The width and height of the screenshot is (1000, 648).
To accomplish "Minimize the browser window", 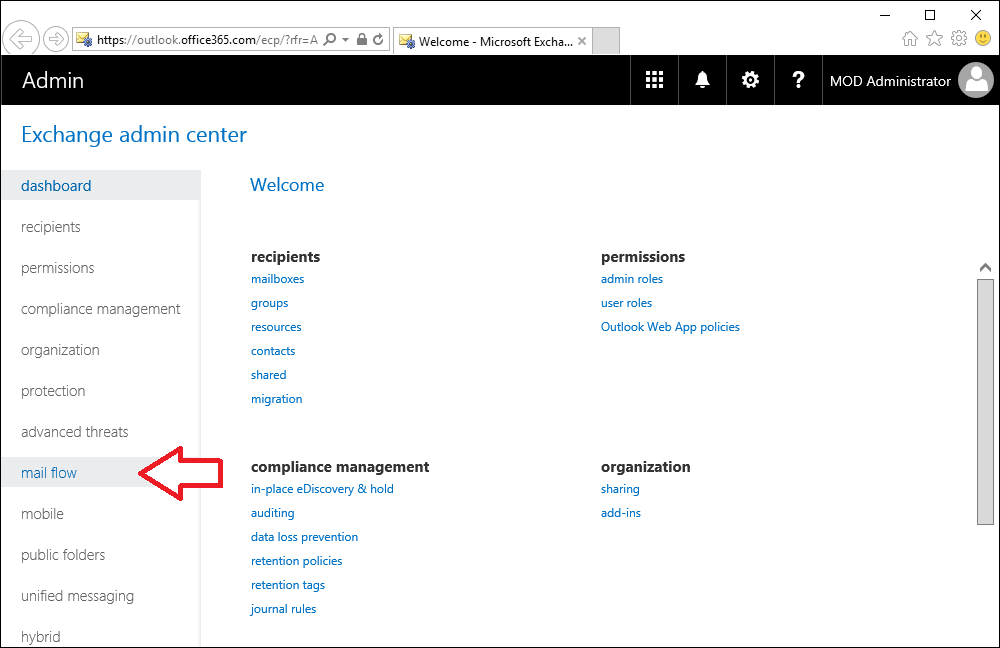I will [885, 15].
